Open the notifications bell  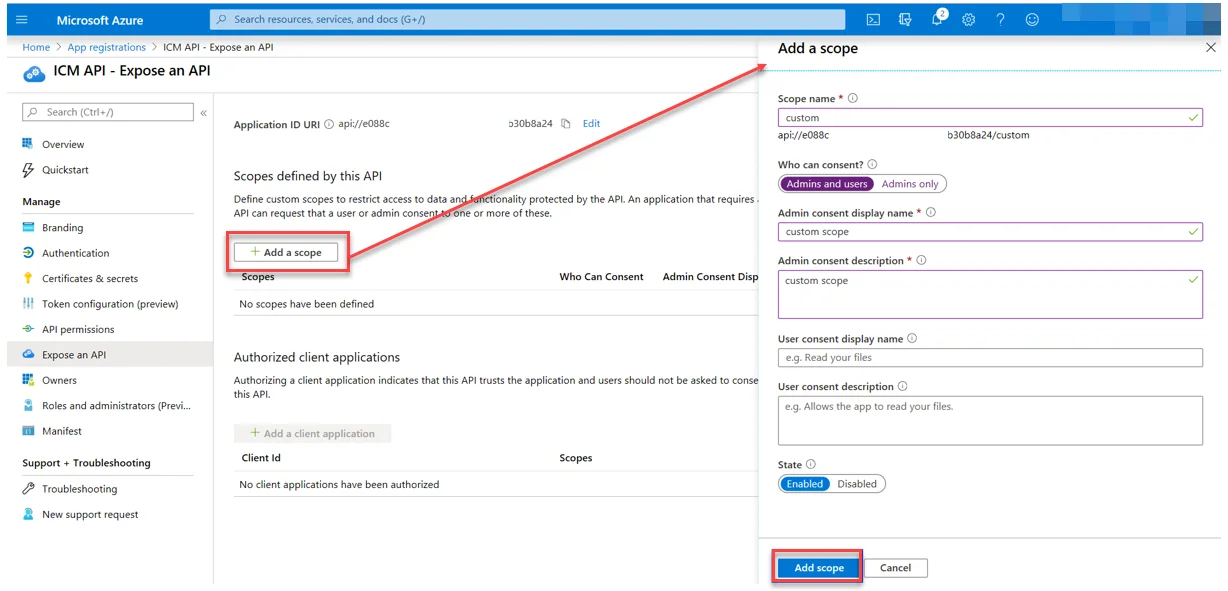tap(937, 20)
